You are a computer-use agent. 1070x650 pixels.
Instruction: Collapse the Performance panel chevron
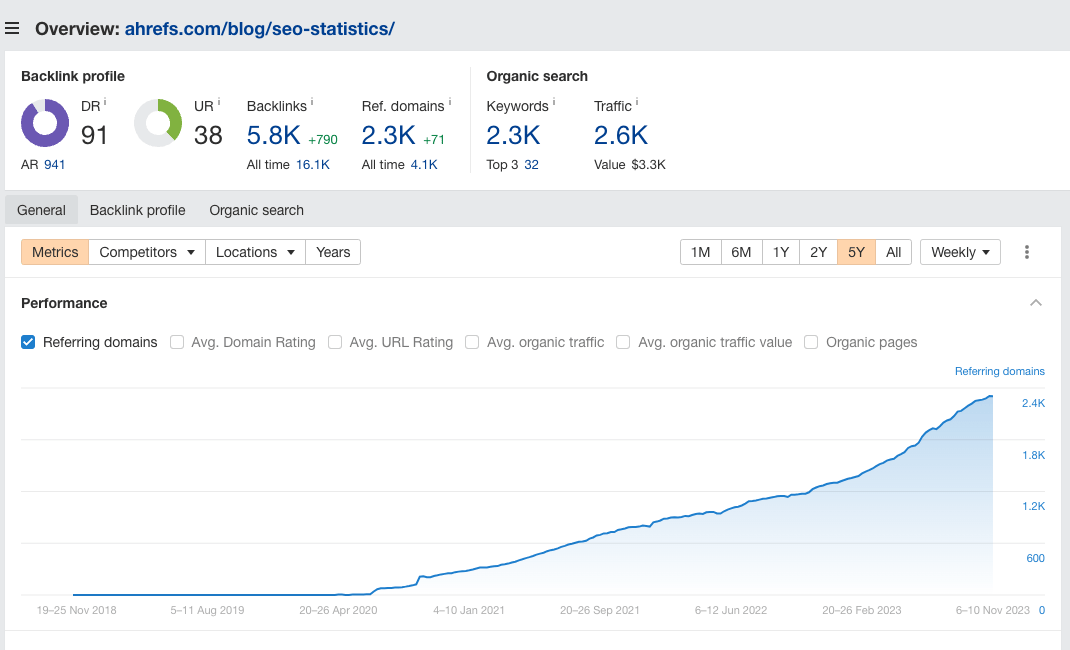pos(1036,302)
